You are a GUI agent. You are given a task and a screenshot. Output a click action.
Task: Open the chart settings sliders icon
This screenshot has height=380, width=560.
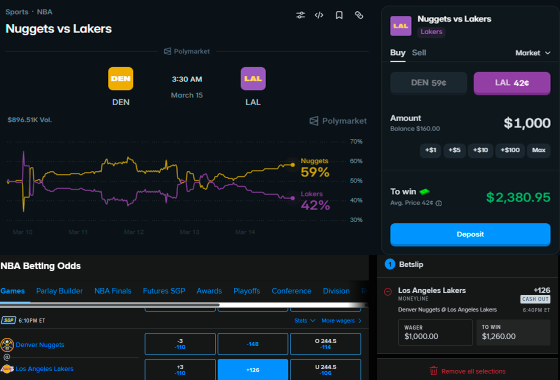coord(300,15)
